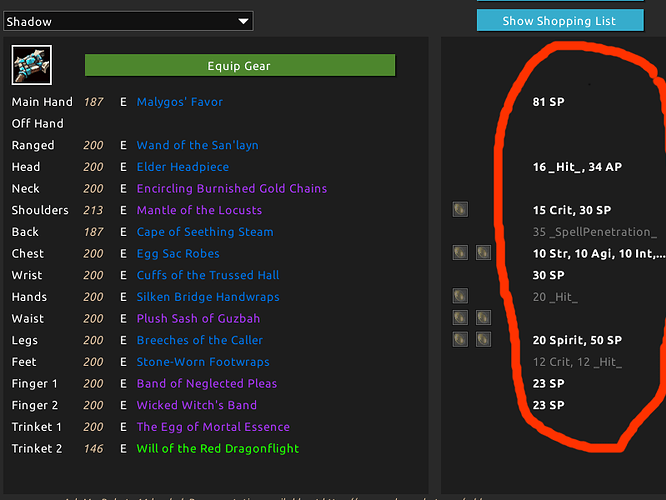Select Will of the Red Dragonflight item
The height and width of the screenshot is (500, 666).
pos(218,449)
